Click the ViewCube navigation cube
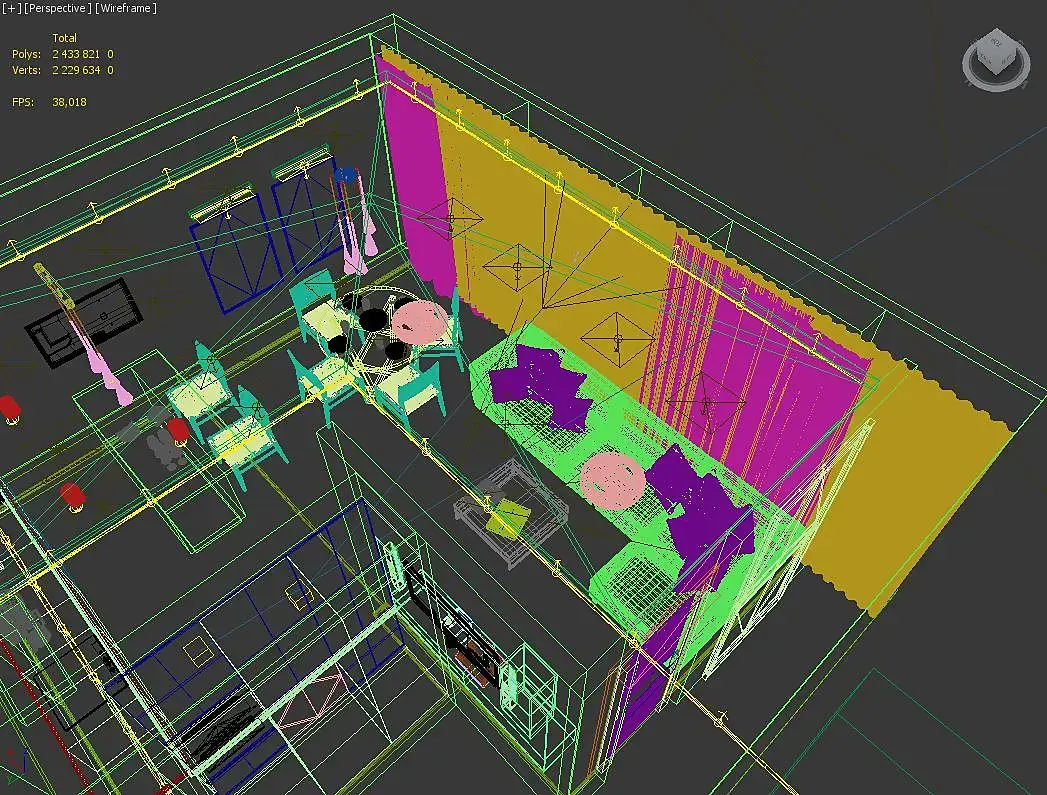1047x795 pixels. 997,51
